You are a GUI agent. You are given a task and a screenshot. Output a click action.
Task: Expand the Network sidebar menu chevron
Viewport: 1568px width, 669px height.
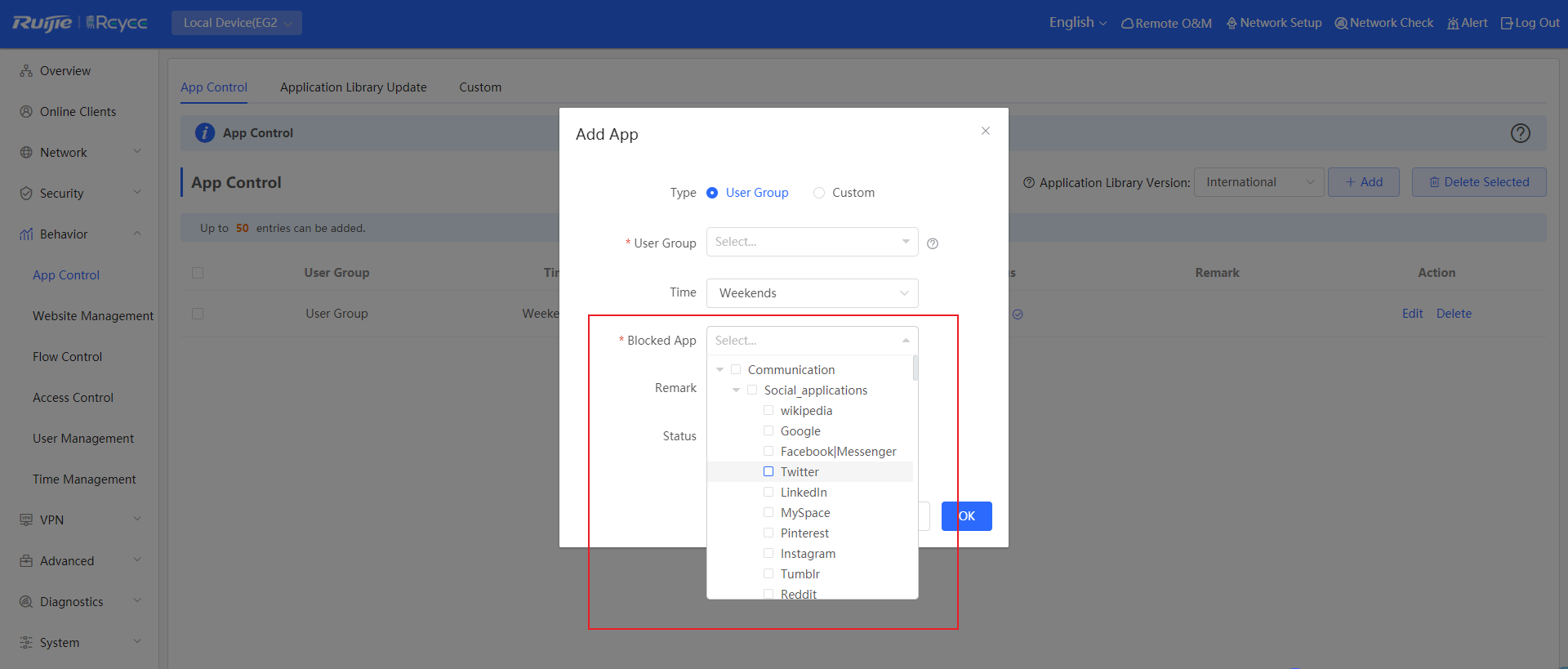tap(137, 152)
